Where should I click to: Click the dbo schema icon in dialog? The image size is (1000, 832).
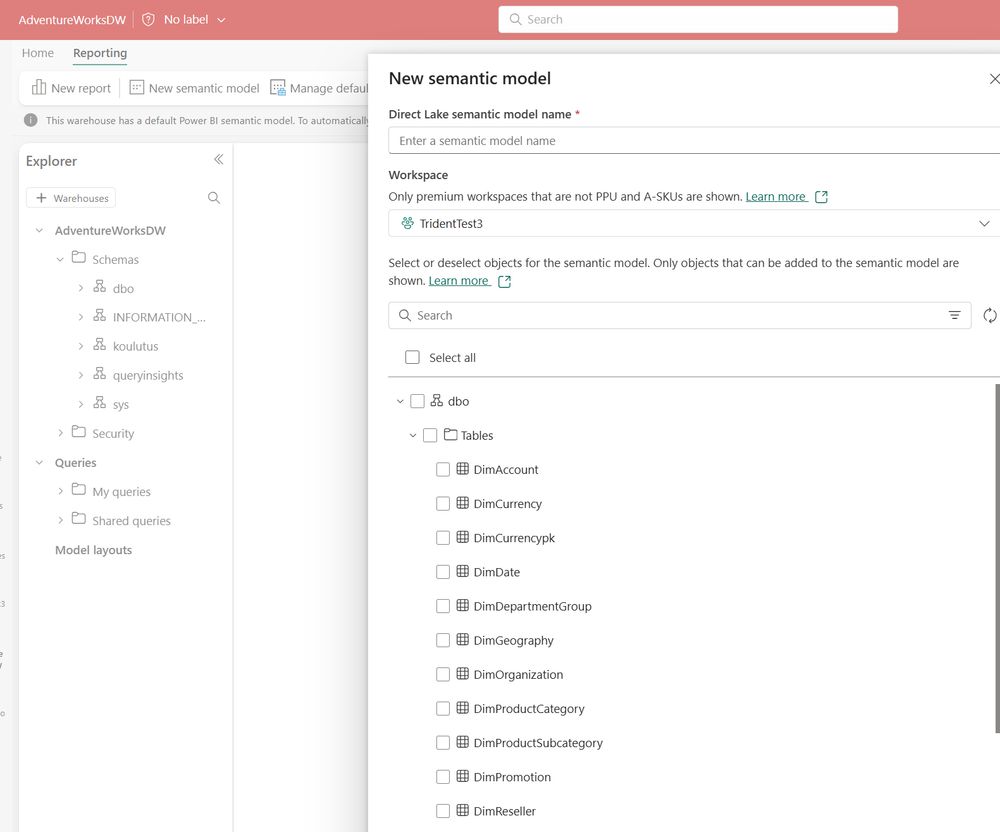[436, 400]
